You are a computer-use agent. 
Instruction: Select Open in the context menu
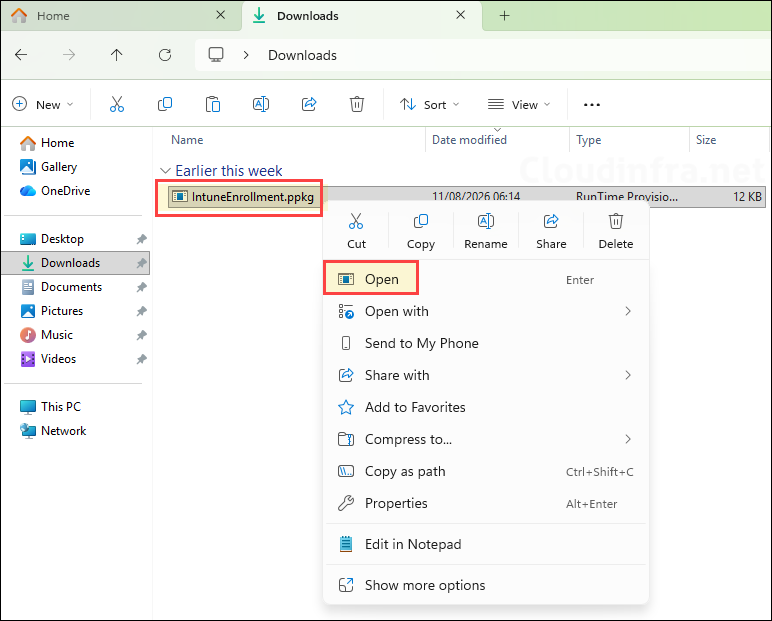[485, 280]
